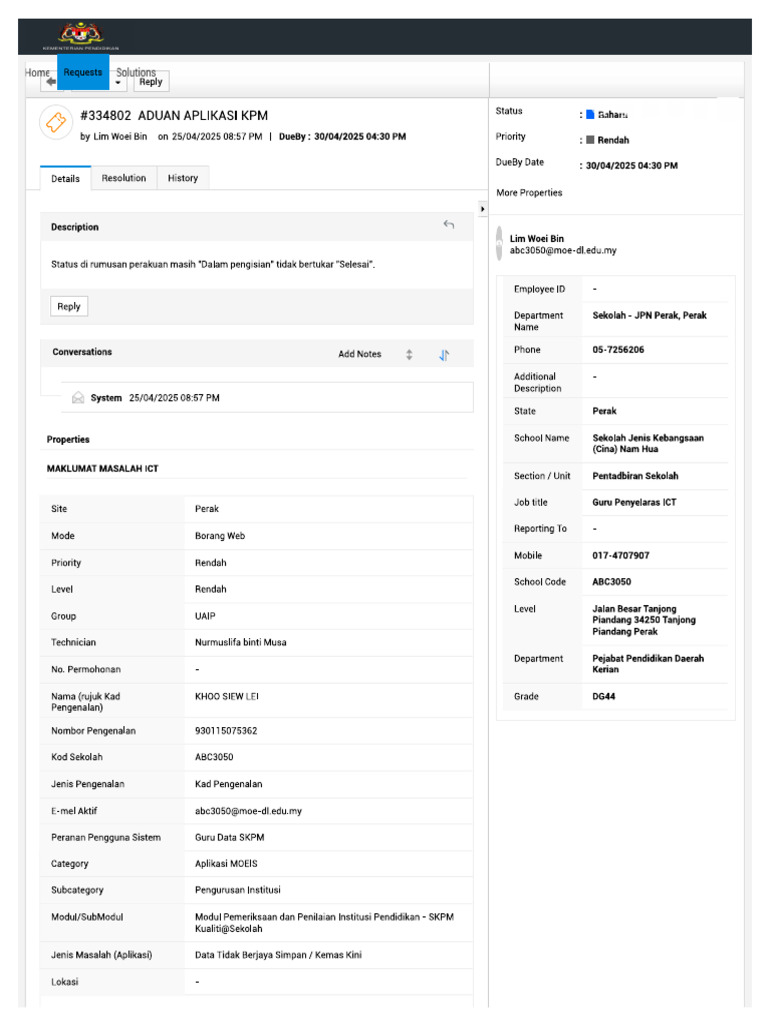Click the envelope icon beside System conversation
The image size is (768, 1024).
78,398
